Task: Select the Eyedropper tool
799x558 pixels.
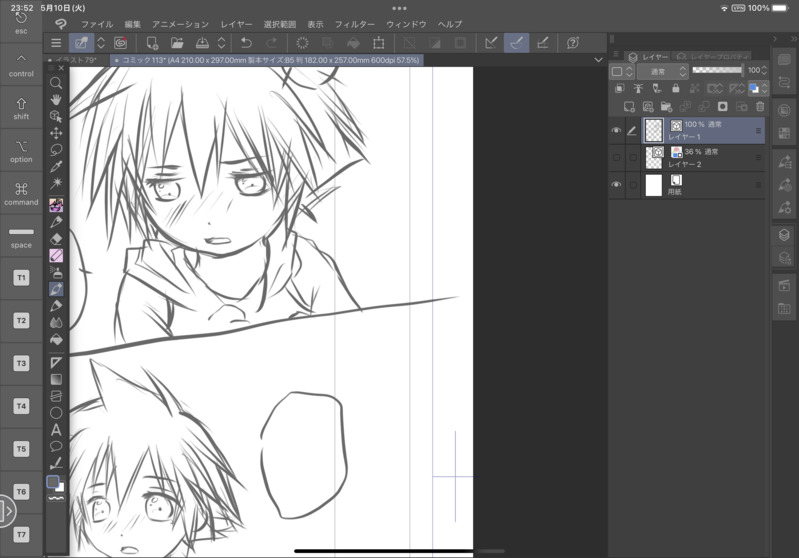Action: click(x=56, y=167)
